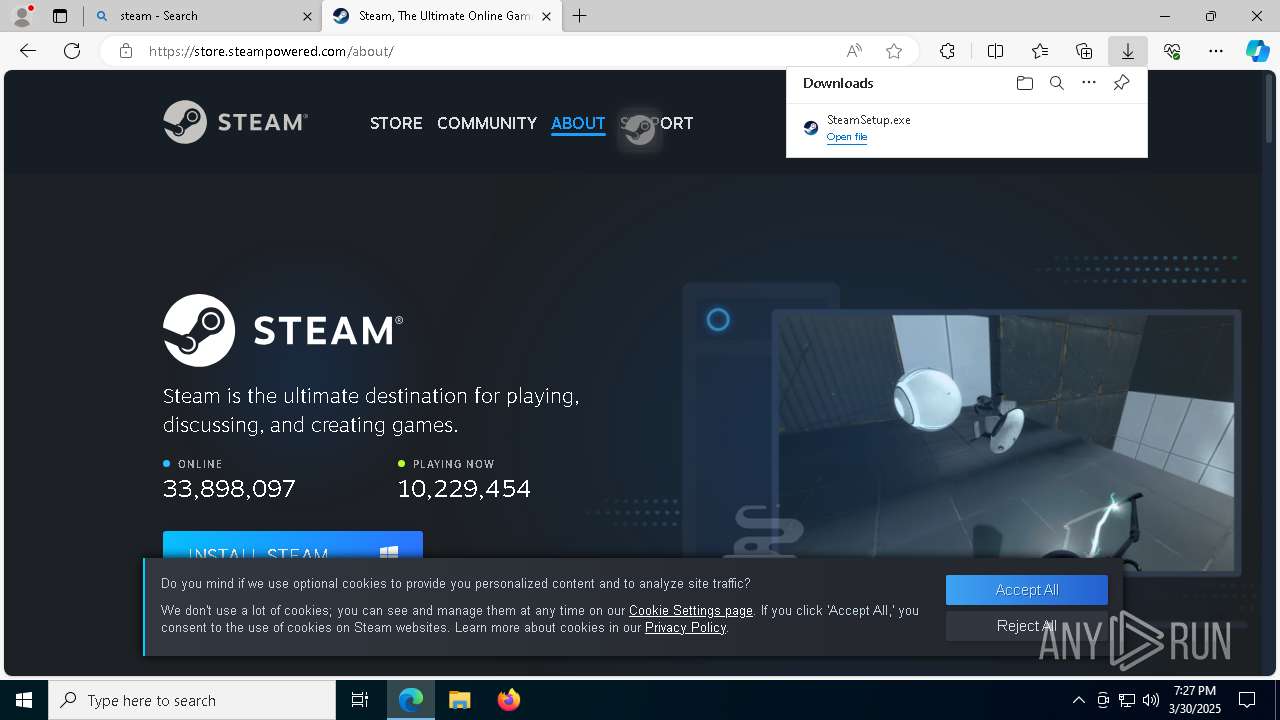Image resolution: width=1280 pixels, height=720 pixels.
Task: Open the browser profile avatar
Action: pyautogui.click(x=22, y=16)
